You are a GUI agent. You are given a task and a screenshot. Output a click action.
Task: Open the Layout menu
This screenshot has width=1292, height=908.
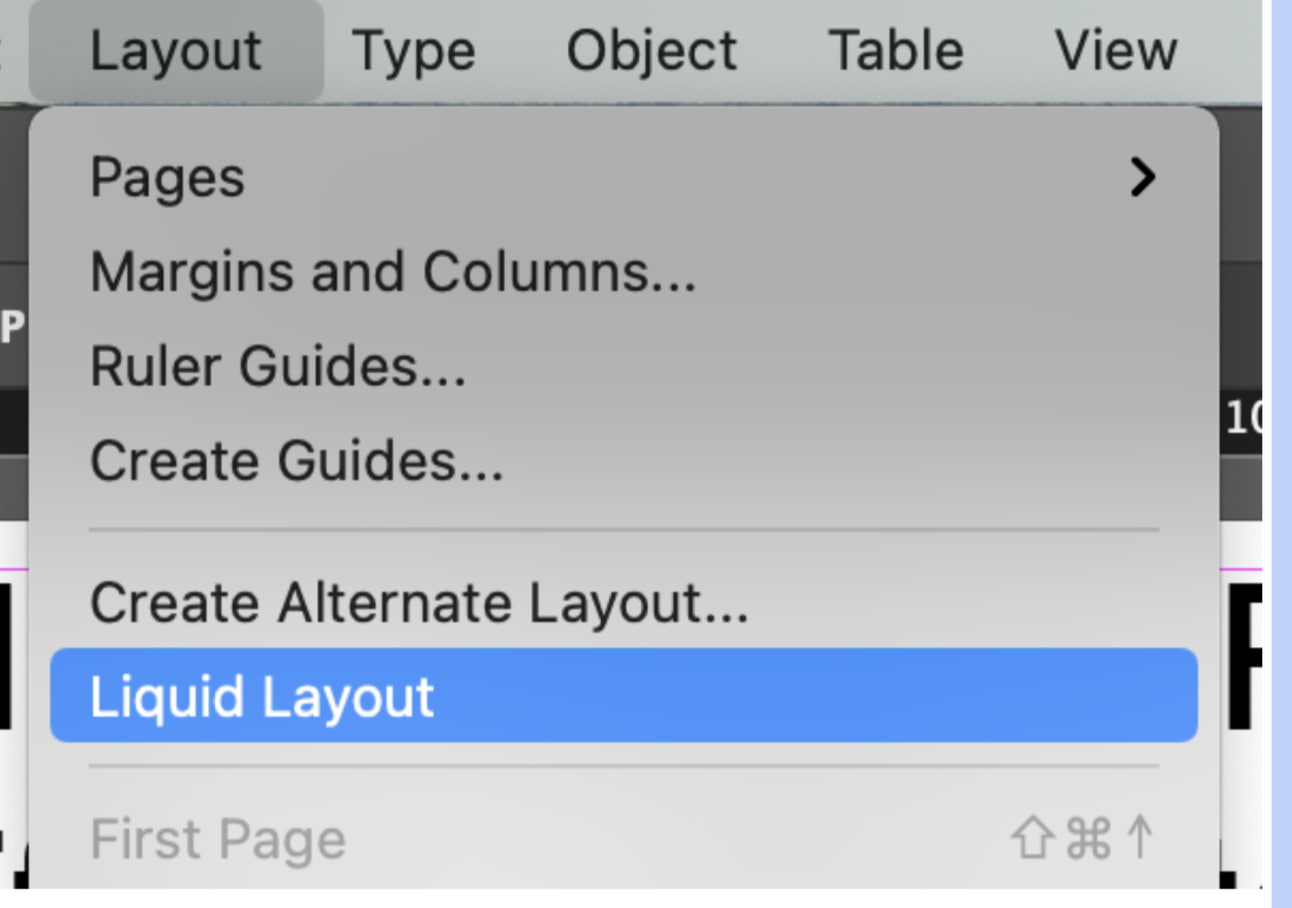[x=176, y=50]
